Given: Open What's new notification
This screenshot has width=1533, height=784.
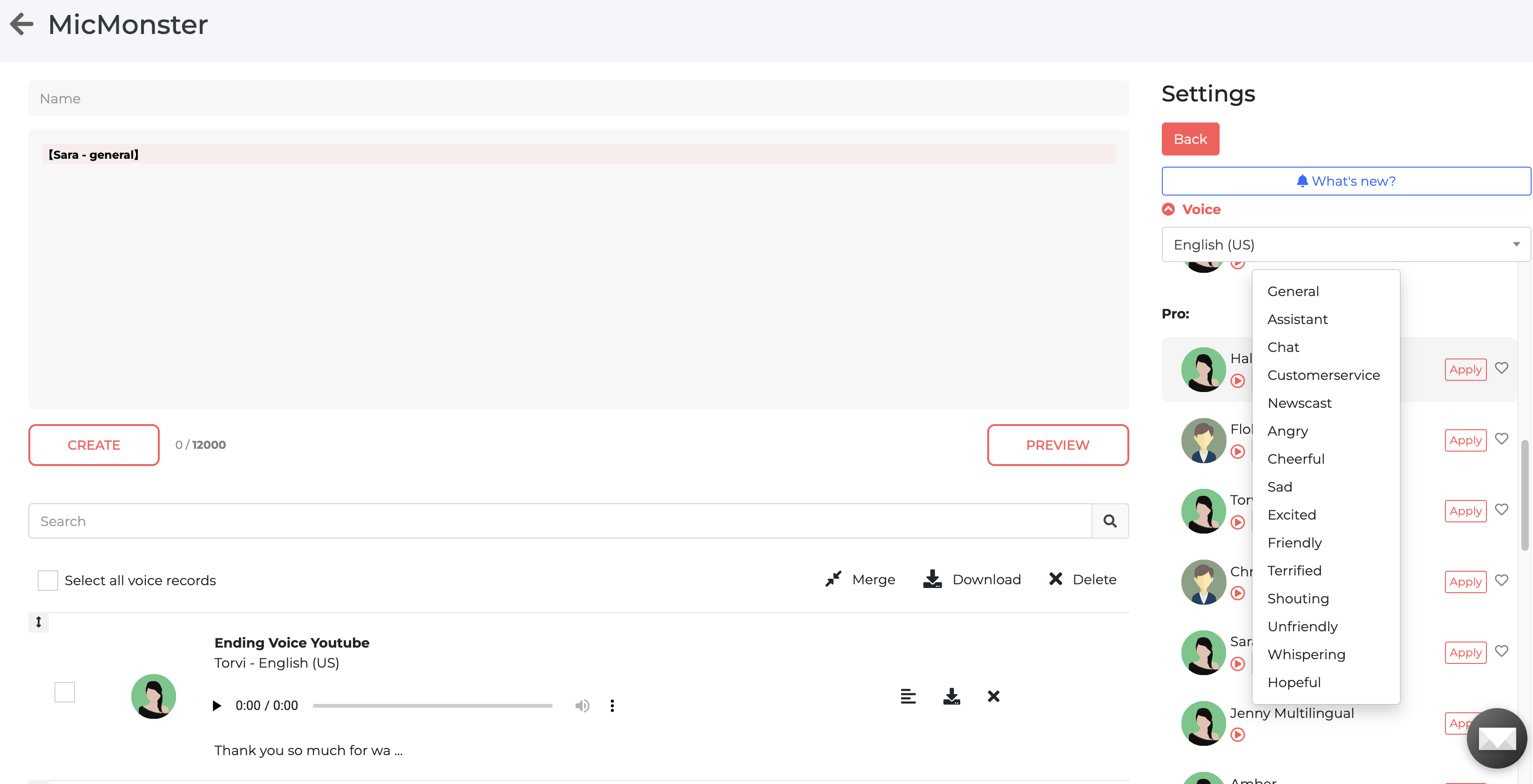Looking at the screenshot, I should click(x=1345, y=181).
